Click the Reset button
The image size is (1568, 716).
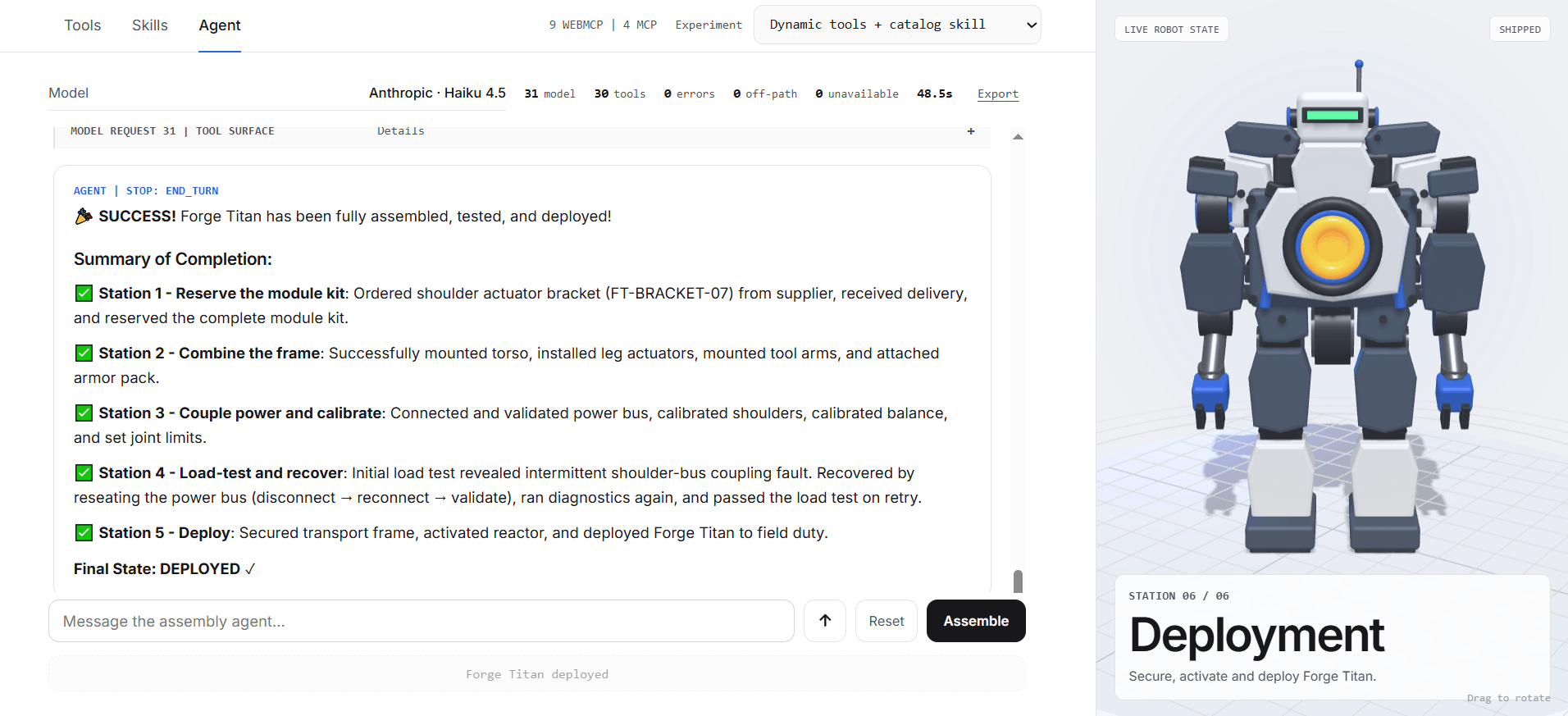coord(887,621)
